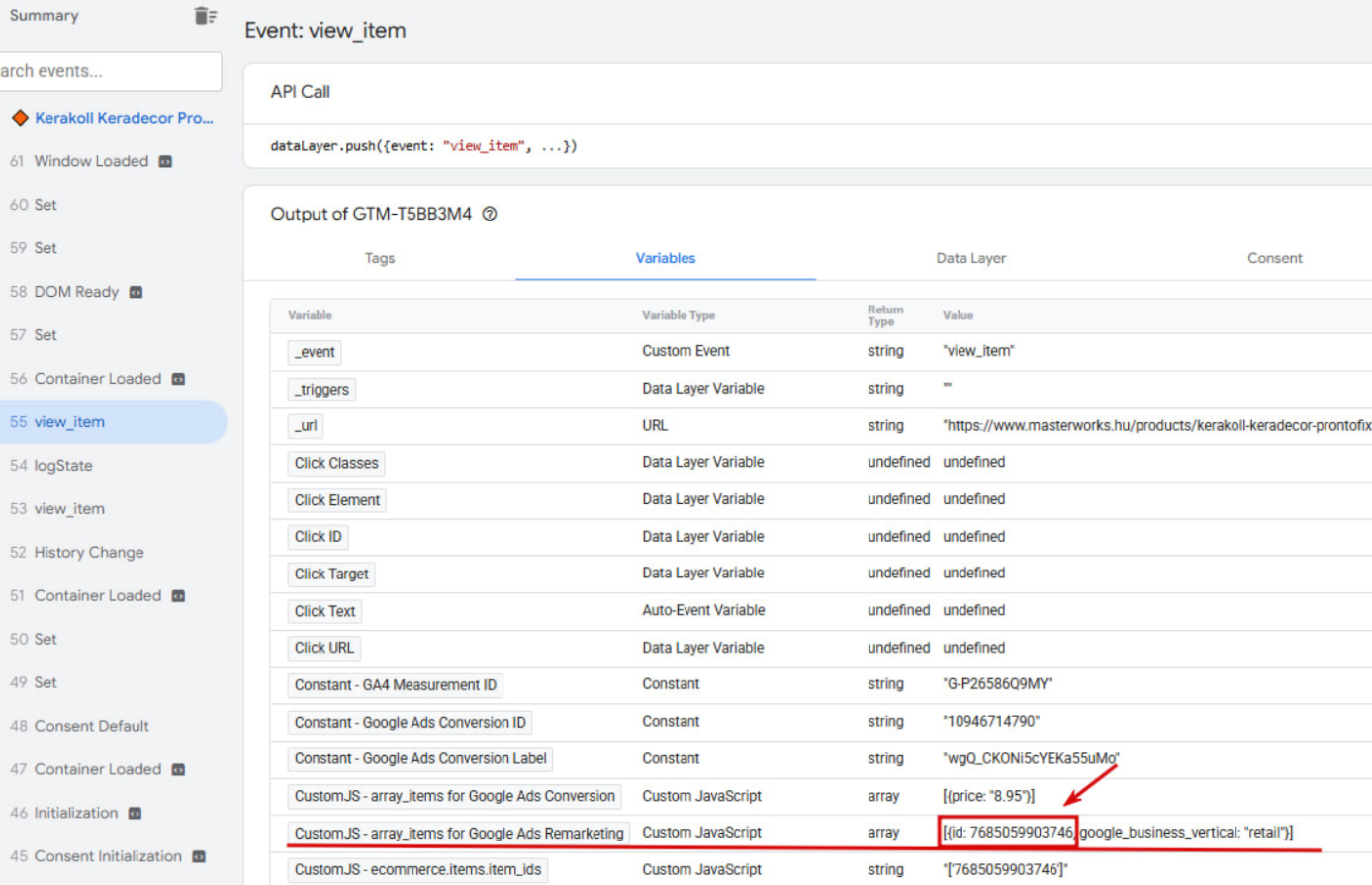Click the code badge beside 47 Container Loaded

178,769
